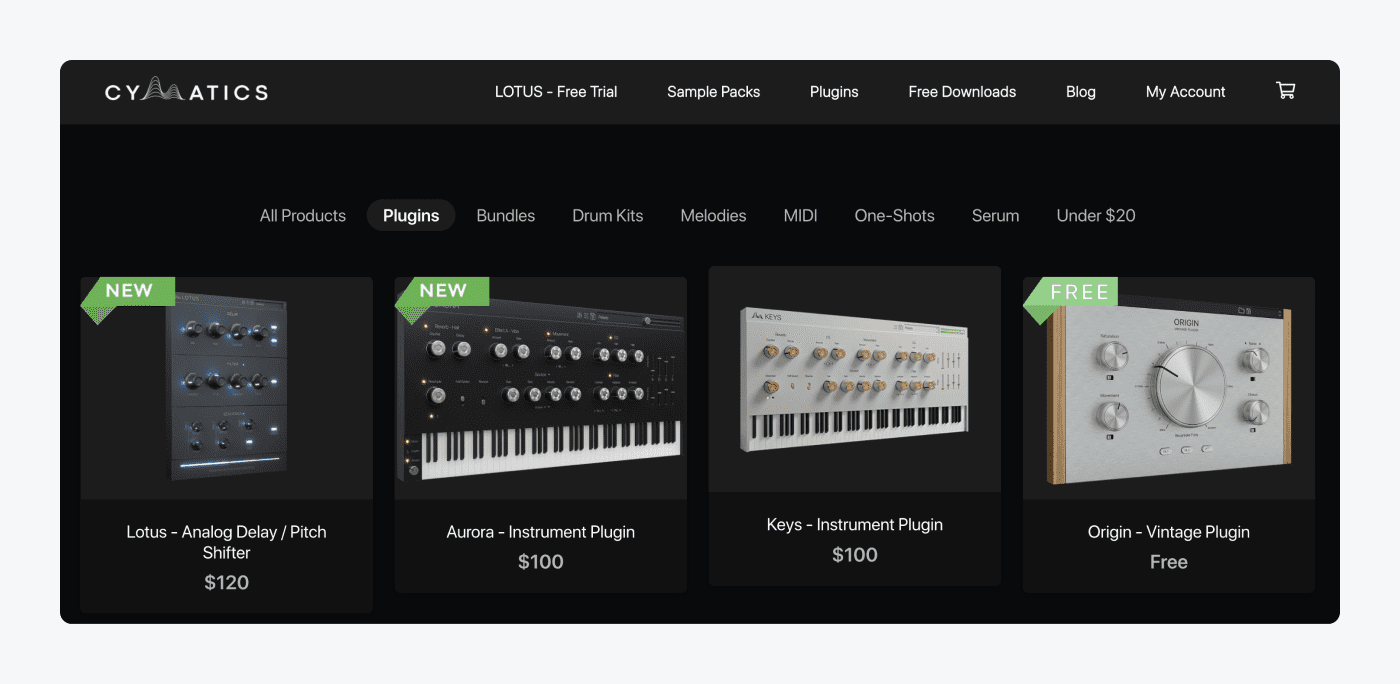Open the Origin plugin product image
This screenshot has width=1400, height=684.
point(1169,388)
